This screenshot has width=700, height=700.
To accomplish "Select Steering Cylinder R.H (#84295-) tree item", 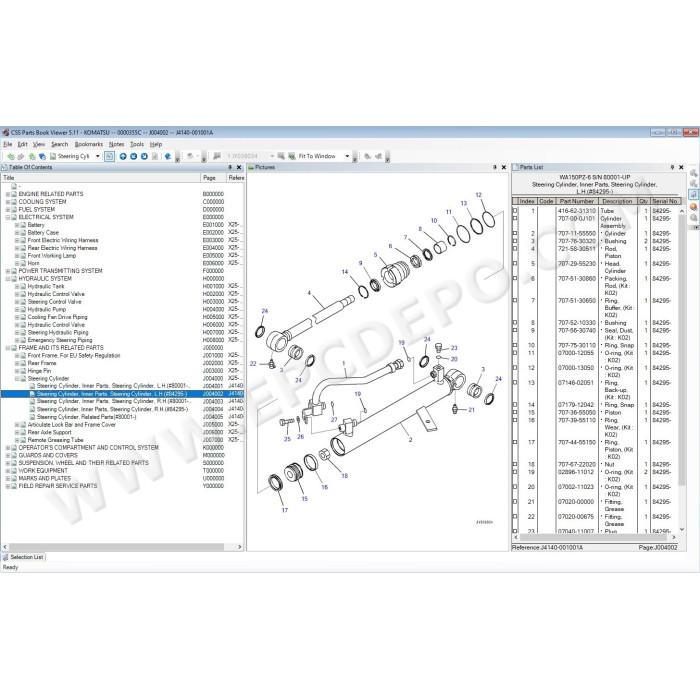I will [x=112, y=409].
